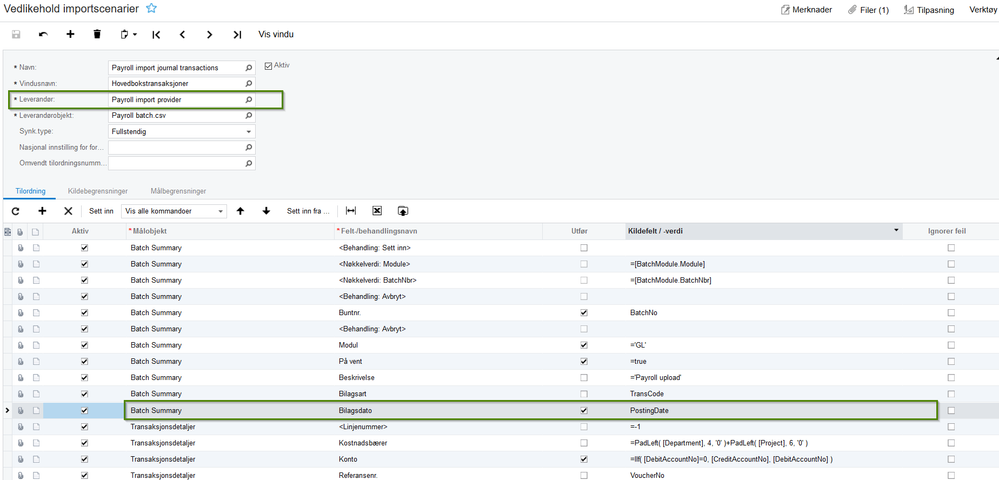Open the Synk.type dropdown
The image size is (999, 480).
tap(249, 131)
